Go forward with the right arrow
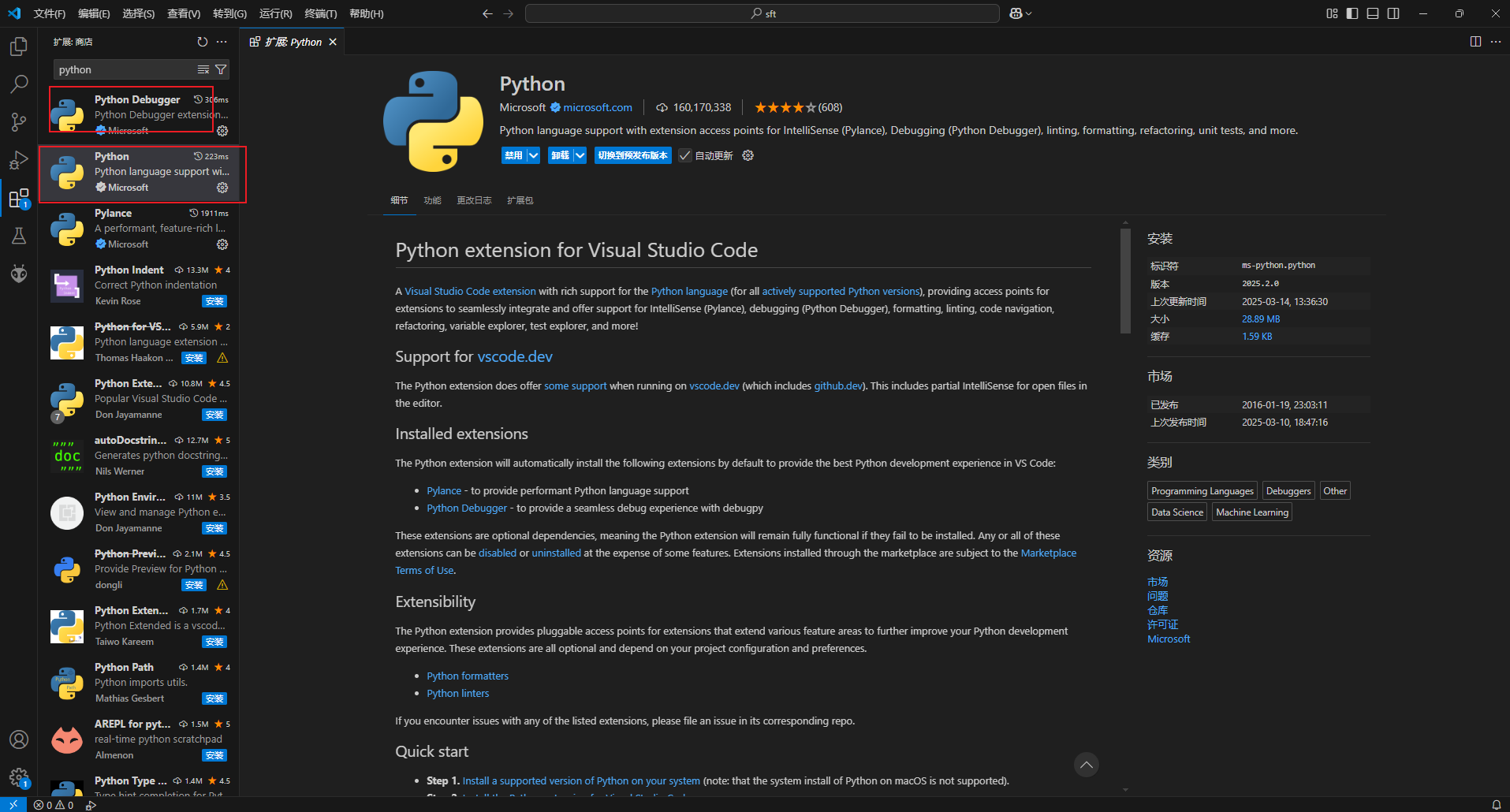The height and width of the screenshot is (812, 1510). (508, 13)
